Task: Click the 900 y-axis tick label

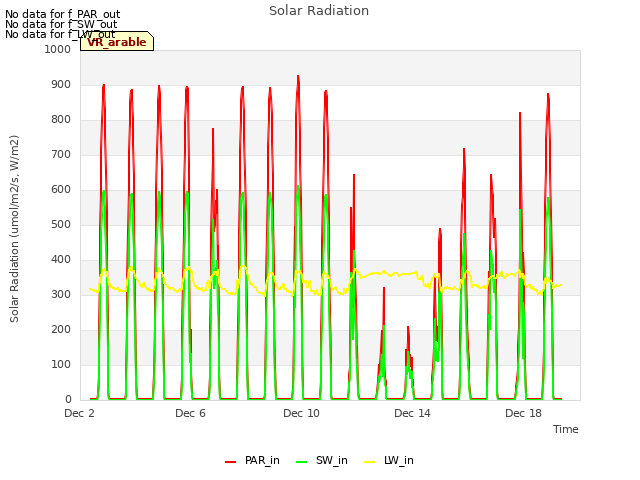Action: pyautogui.click(x=61, y=84)
